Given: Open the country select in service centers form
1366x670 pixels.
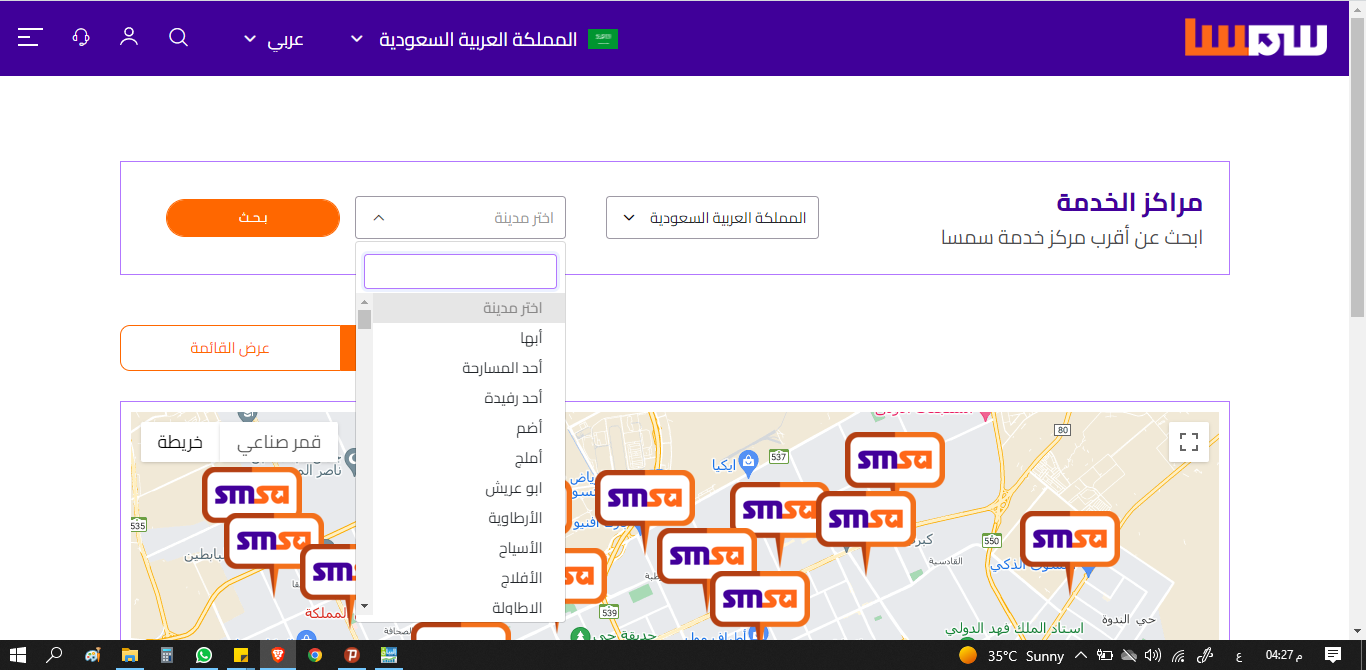Looking at the screenshot, I should tap(712, 217).
